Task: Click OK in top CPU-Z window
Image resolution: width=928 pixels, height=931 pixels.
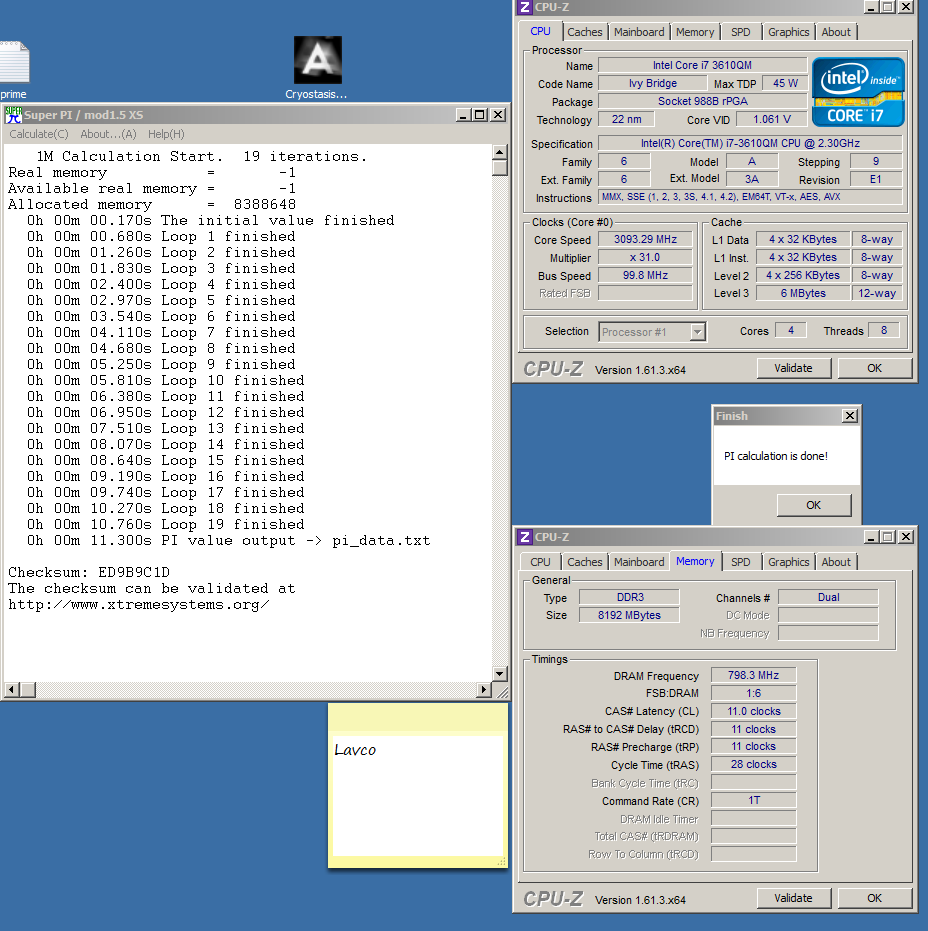Action: pos(875,368)
